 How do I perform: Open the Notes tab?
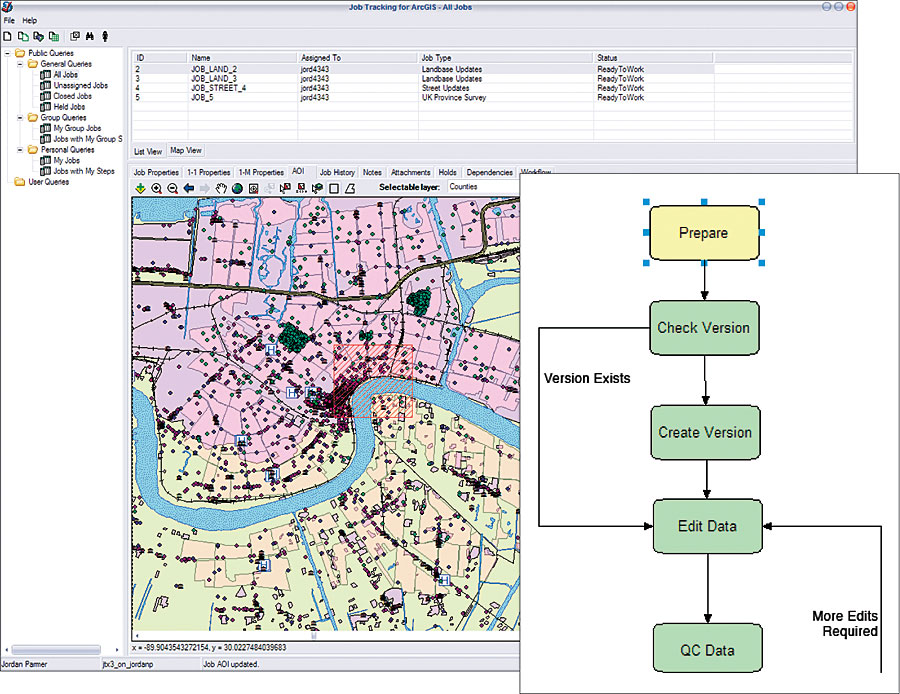(372, 172)
